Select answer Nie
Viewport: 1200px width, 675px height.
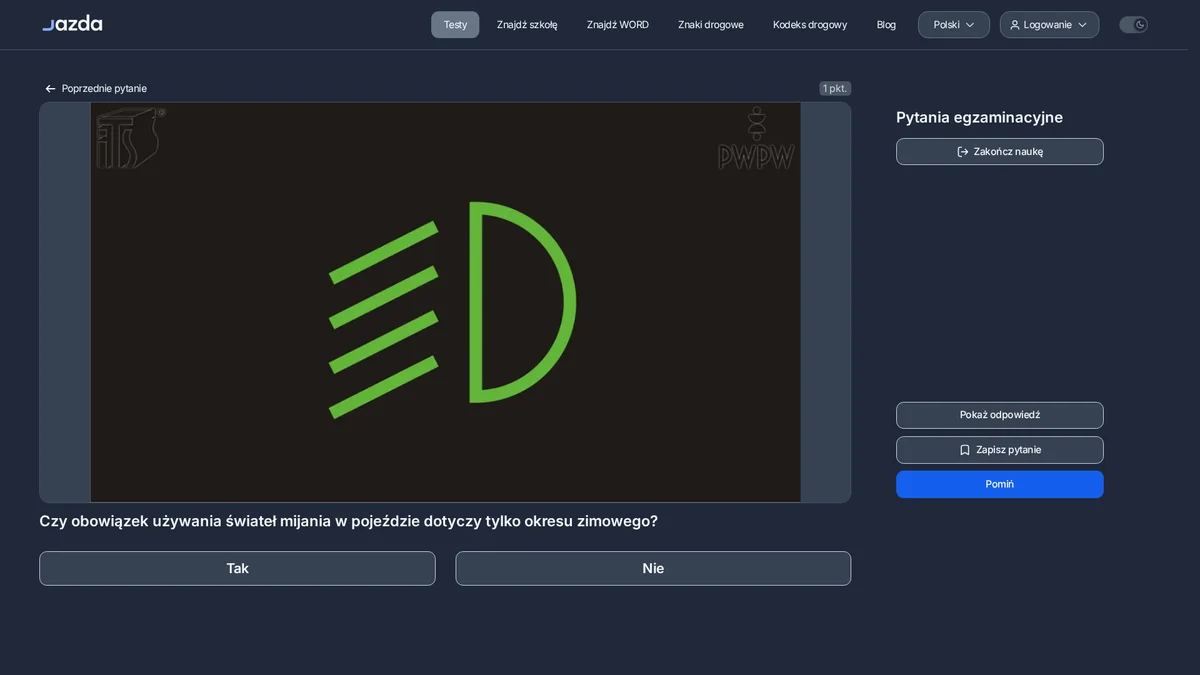(653, 569)
